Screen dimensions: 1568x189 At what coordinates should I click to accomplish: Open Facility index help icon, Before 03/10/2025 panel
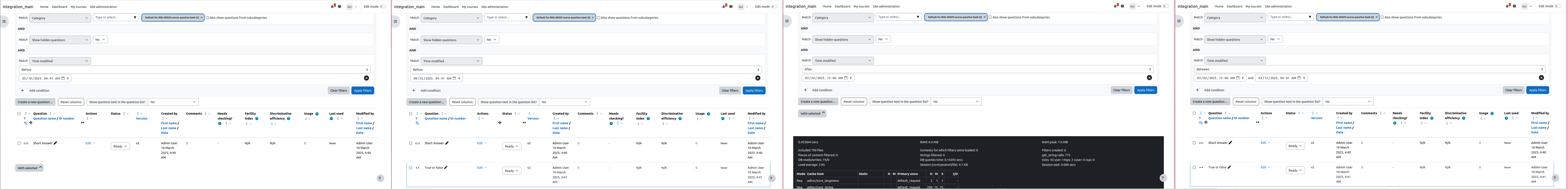[257, 119]
